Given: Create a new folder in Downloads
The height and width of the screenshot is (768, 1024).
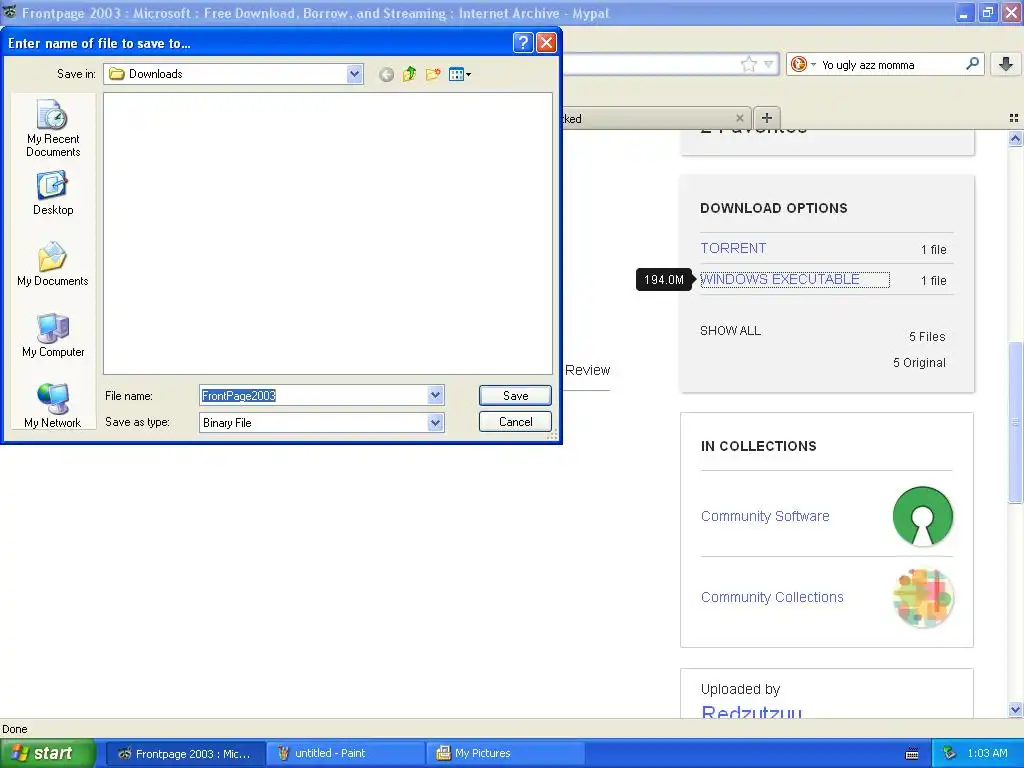Looking at the screenshot, I should (432, 74).
